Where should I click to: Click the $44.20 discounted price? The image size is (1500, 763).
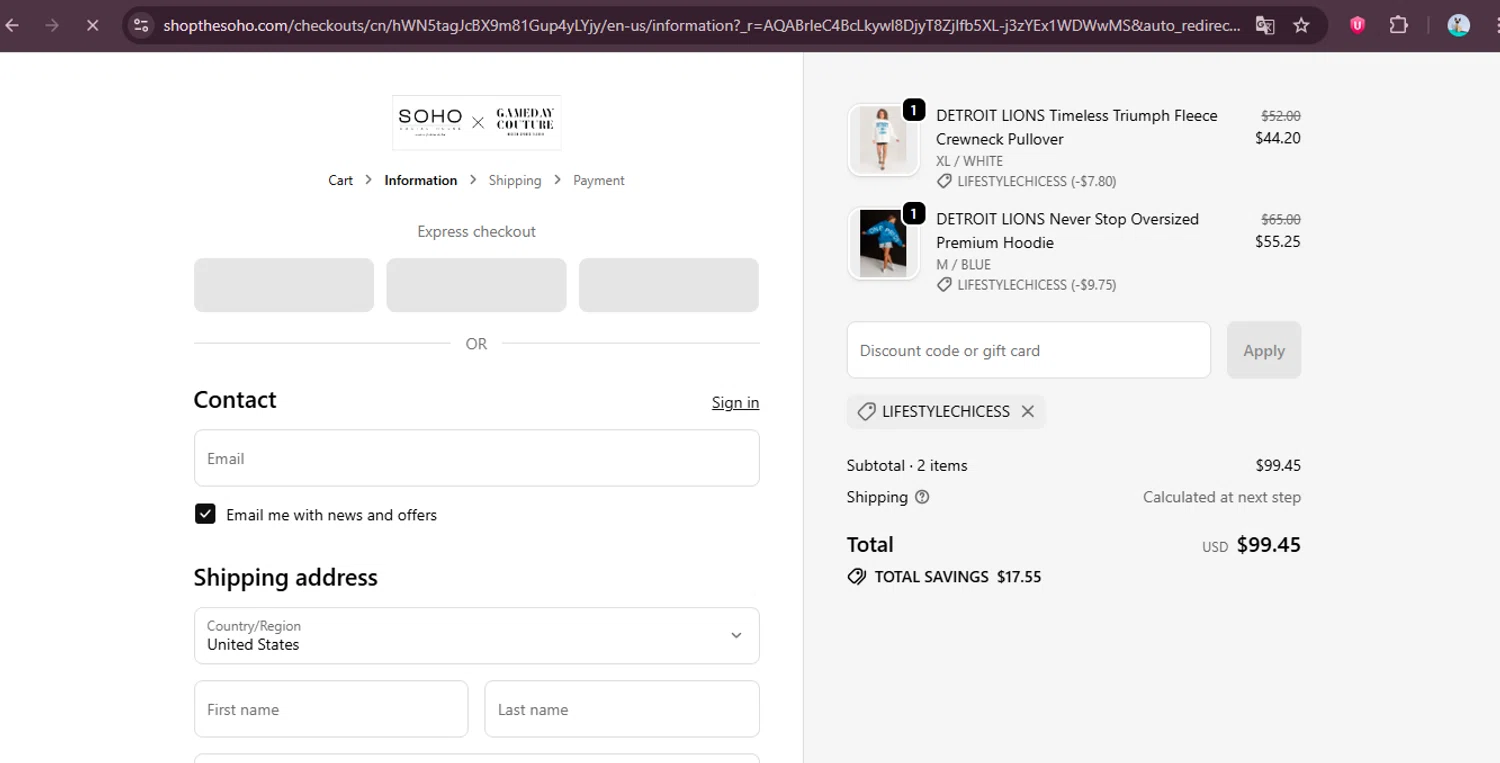tap(1278, 138)
